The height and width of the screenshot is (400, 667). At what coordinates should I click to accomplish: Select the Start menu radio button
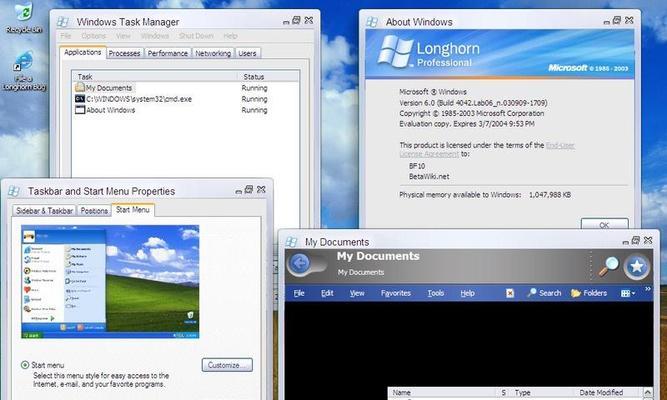(25, 365)
